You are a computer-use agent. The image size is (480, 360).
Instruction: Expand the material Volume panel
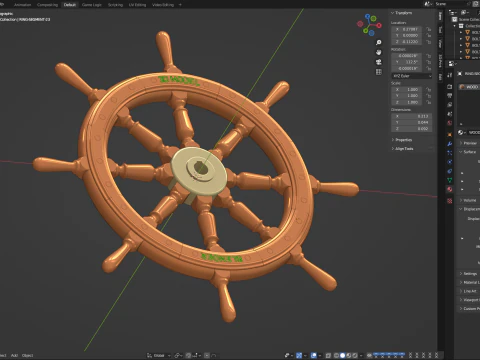468,200
